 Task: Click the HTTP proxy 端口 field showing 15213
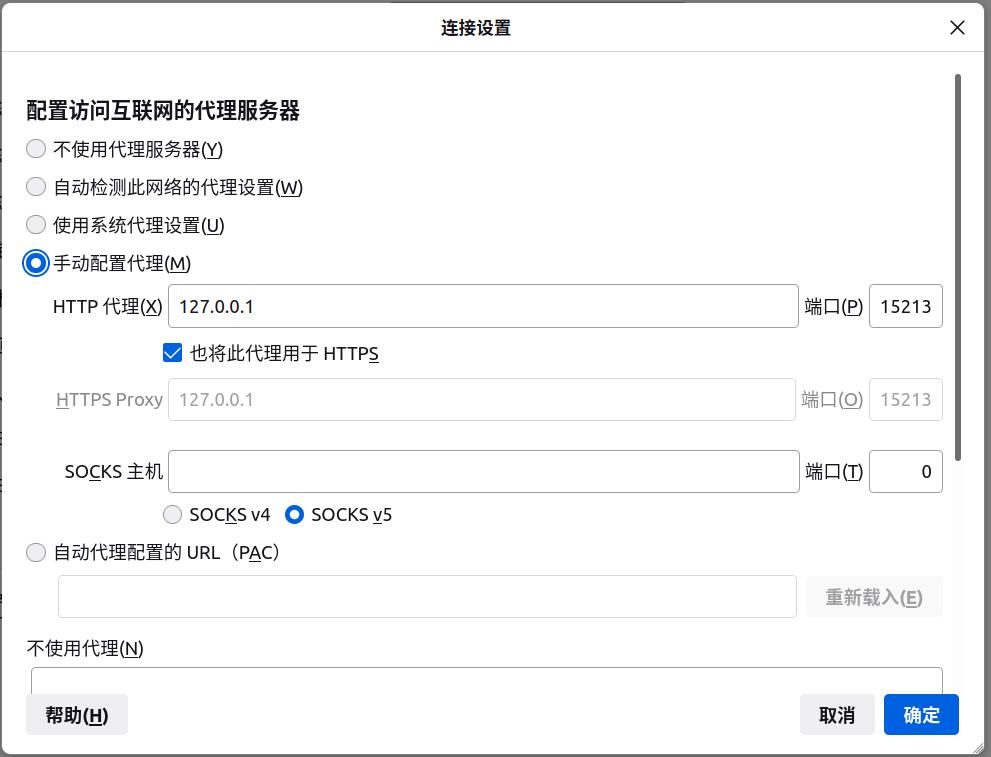tap(906, 306)
